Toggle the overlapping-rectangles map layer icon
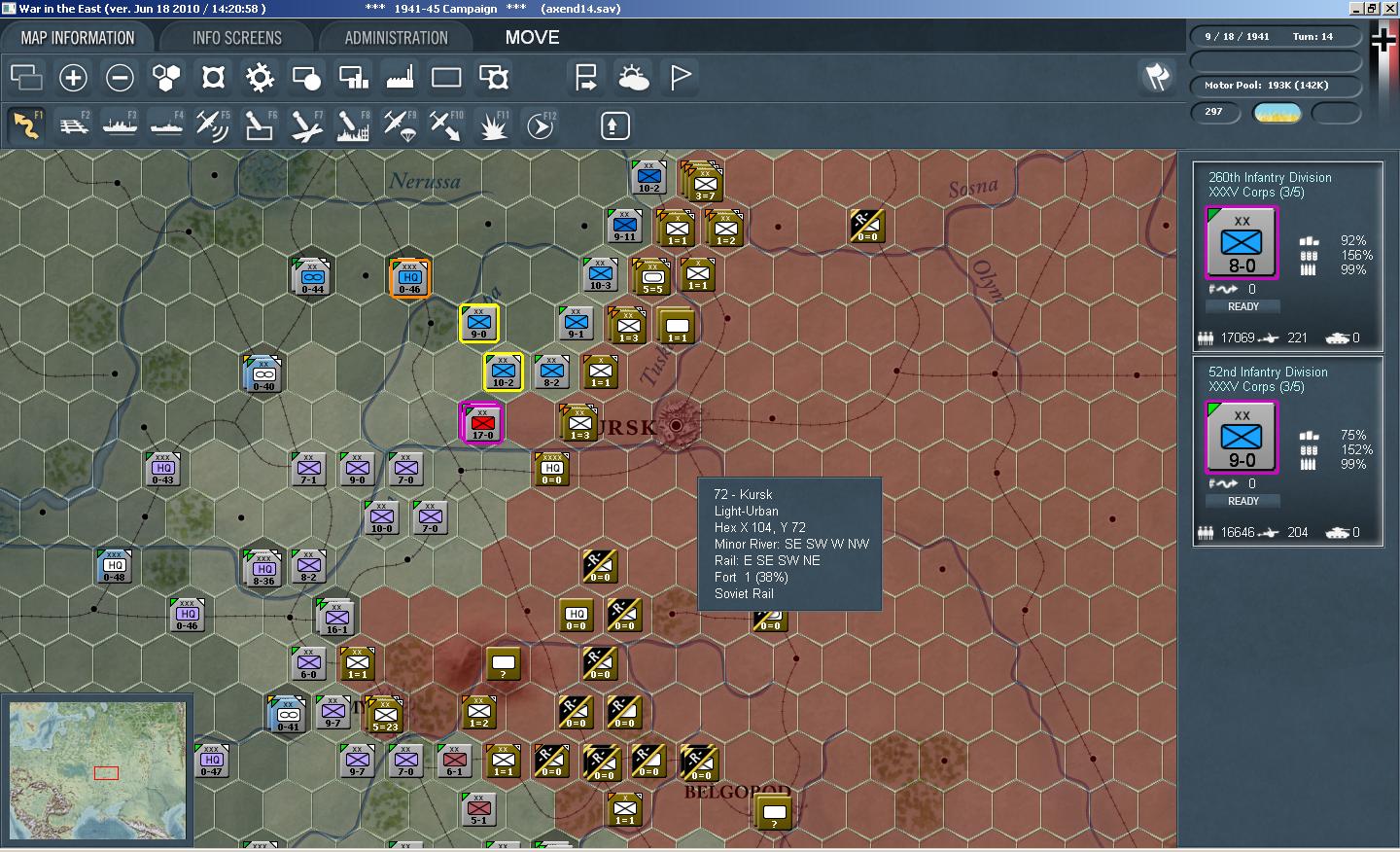The image size is (1400, 852). point(26,78)
